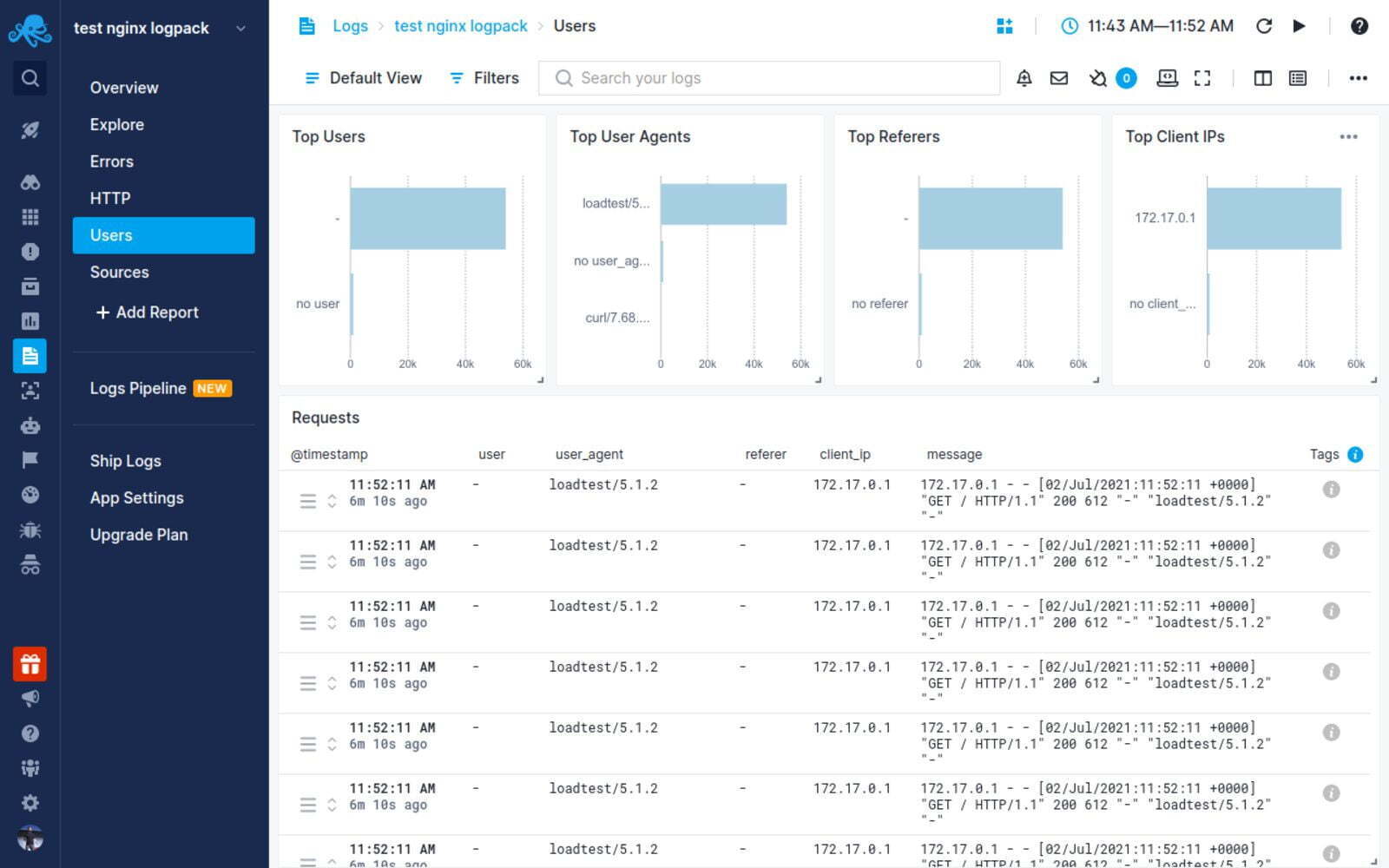The height and width of the screenshot is (868, 1389).
Task: Open the help question mark icon
Action: tap(1359, 26)
